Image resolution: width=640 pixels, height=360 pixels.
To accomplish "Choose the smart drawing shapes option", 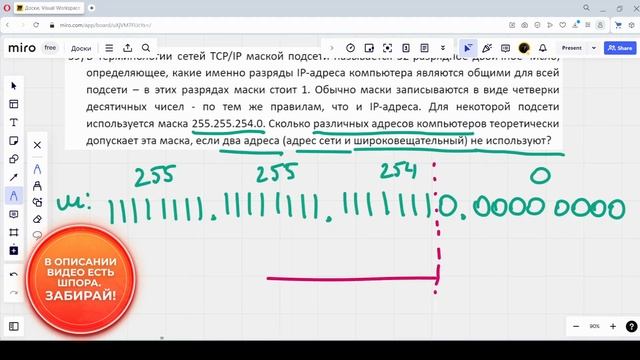I will [37, 202].
